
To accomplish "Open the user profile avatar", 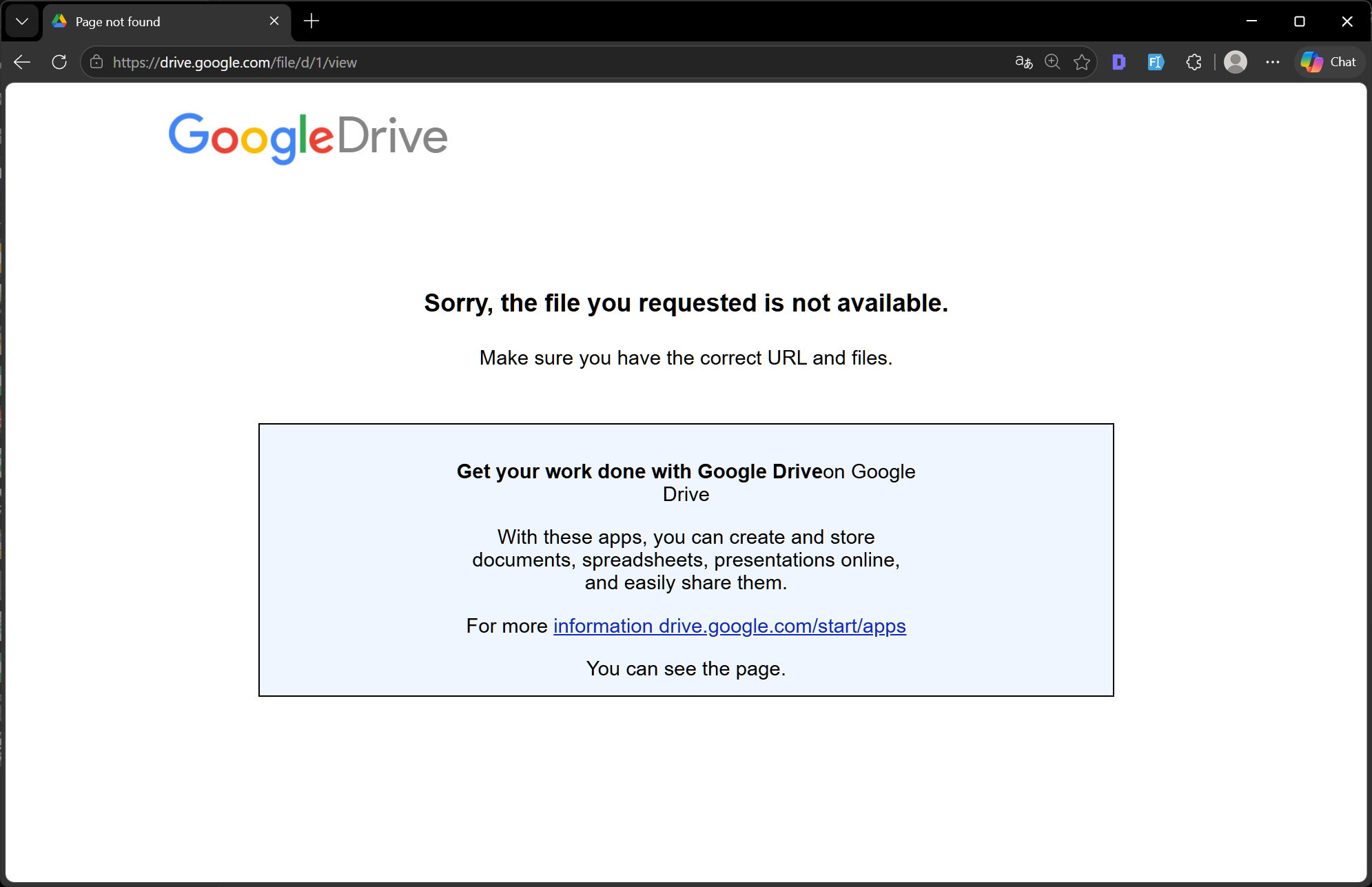I will (1236, 62).
